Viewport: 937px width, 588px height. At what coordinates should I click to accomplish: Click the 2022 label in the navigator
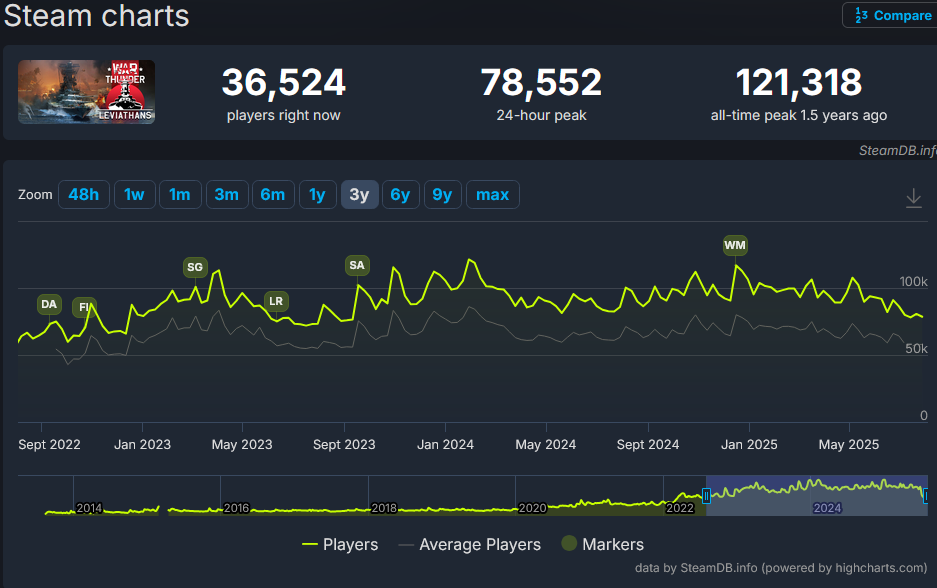point(679,508)
